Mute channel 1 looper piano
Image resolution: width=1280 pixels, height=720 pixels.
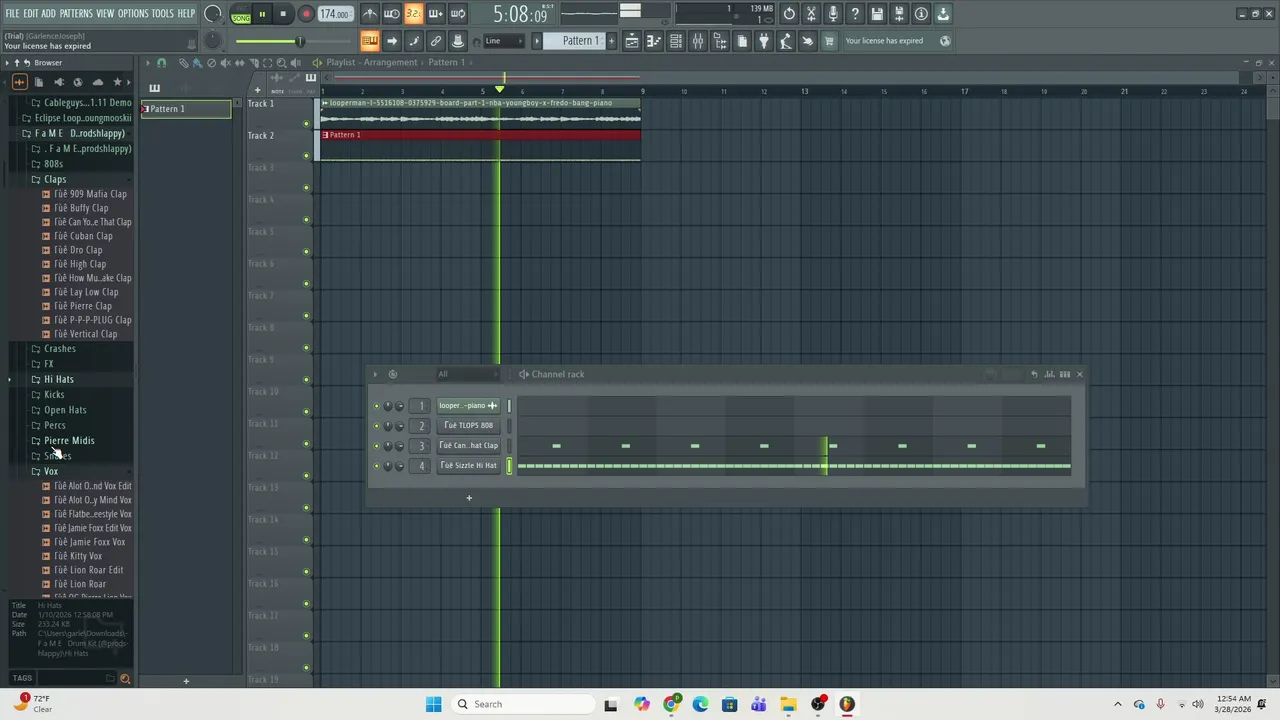coord(376,406)
